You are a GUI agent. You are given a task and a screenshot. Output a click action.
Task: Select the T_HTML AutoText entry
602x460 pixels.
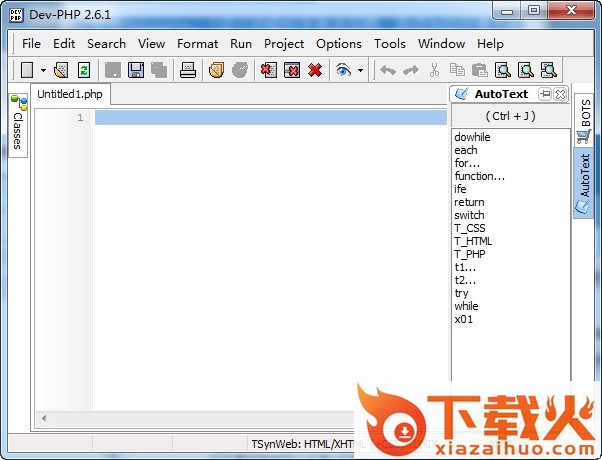point(473,241)
